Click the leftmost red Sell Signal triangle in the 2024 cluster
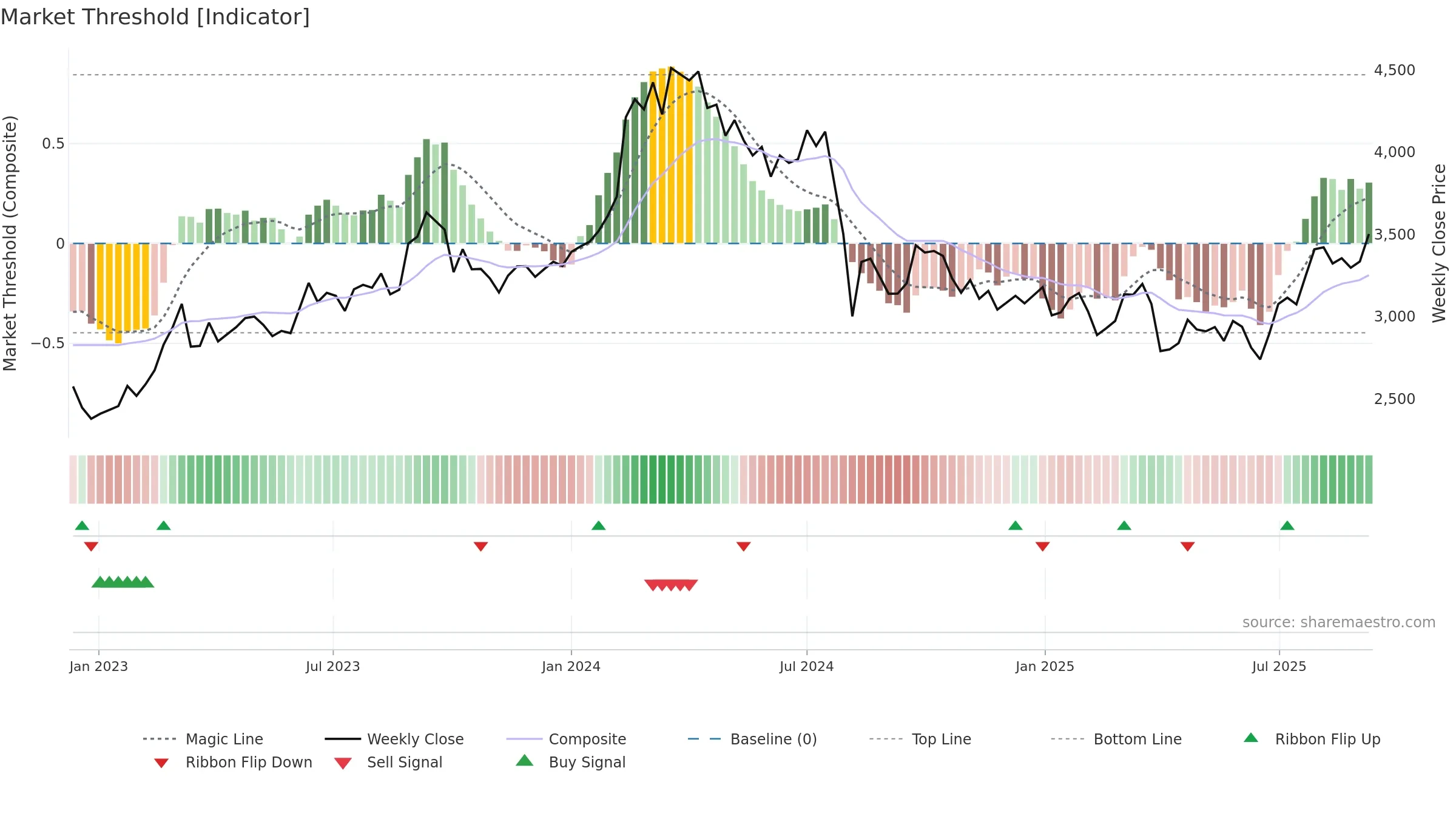 (652, 585)
